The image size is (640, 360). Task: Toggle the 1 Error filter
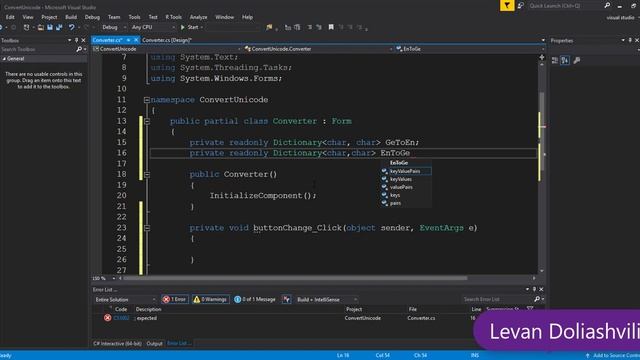(175, 300)
